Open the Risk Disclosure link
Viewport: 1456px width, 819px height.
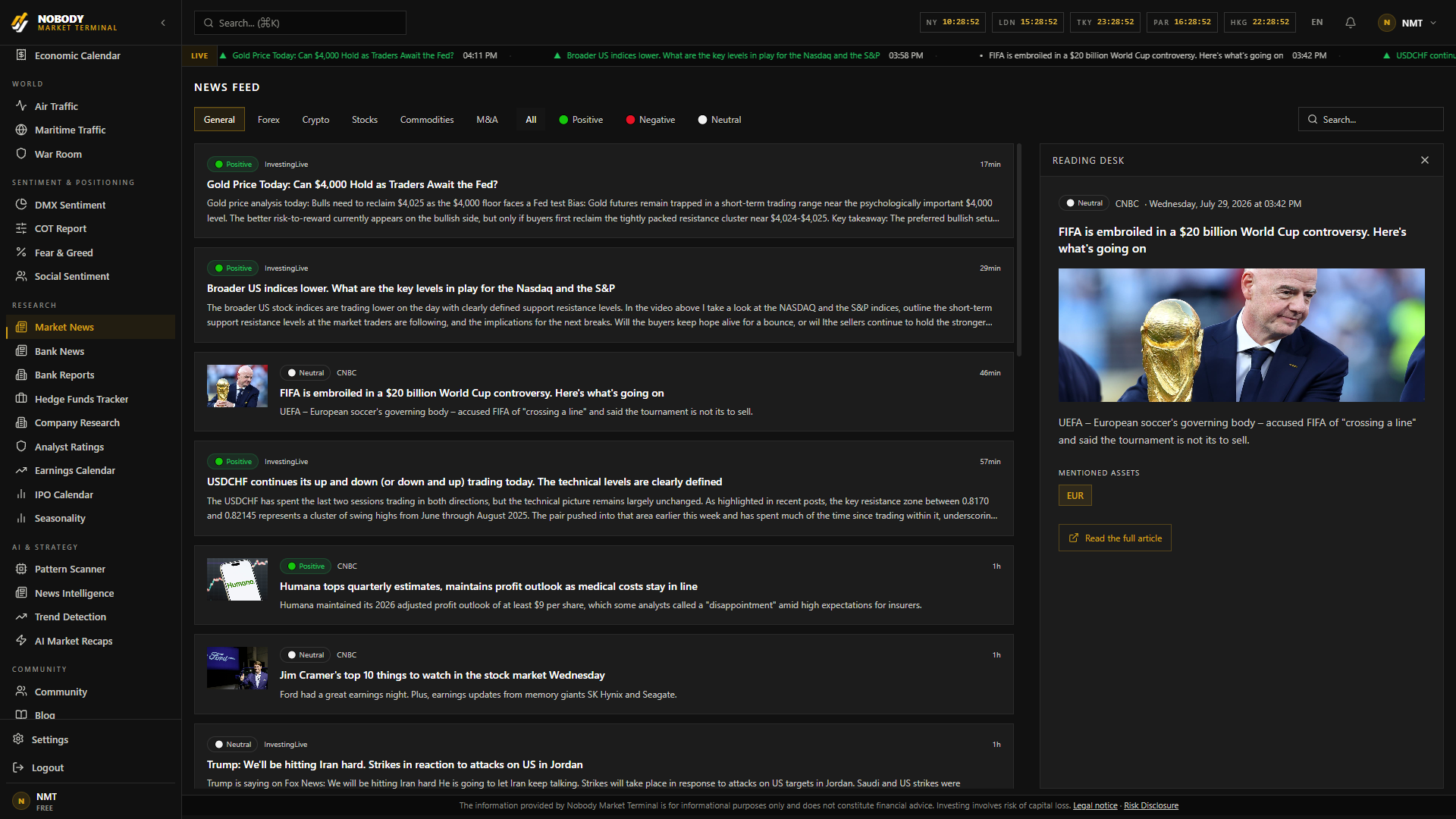[1151, 805]
